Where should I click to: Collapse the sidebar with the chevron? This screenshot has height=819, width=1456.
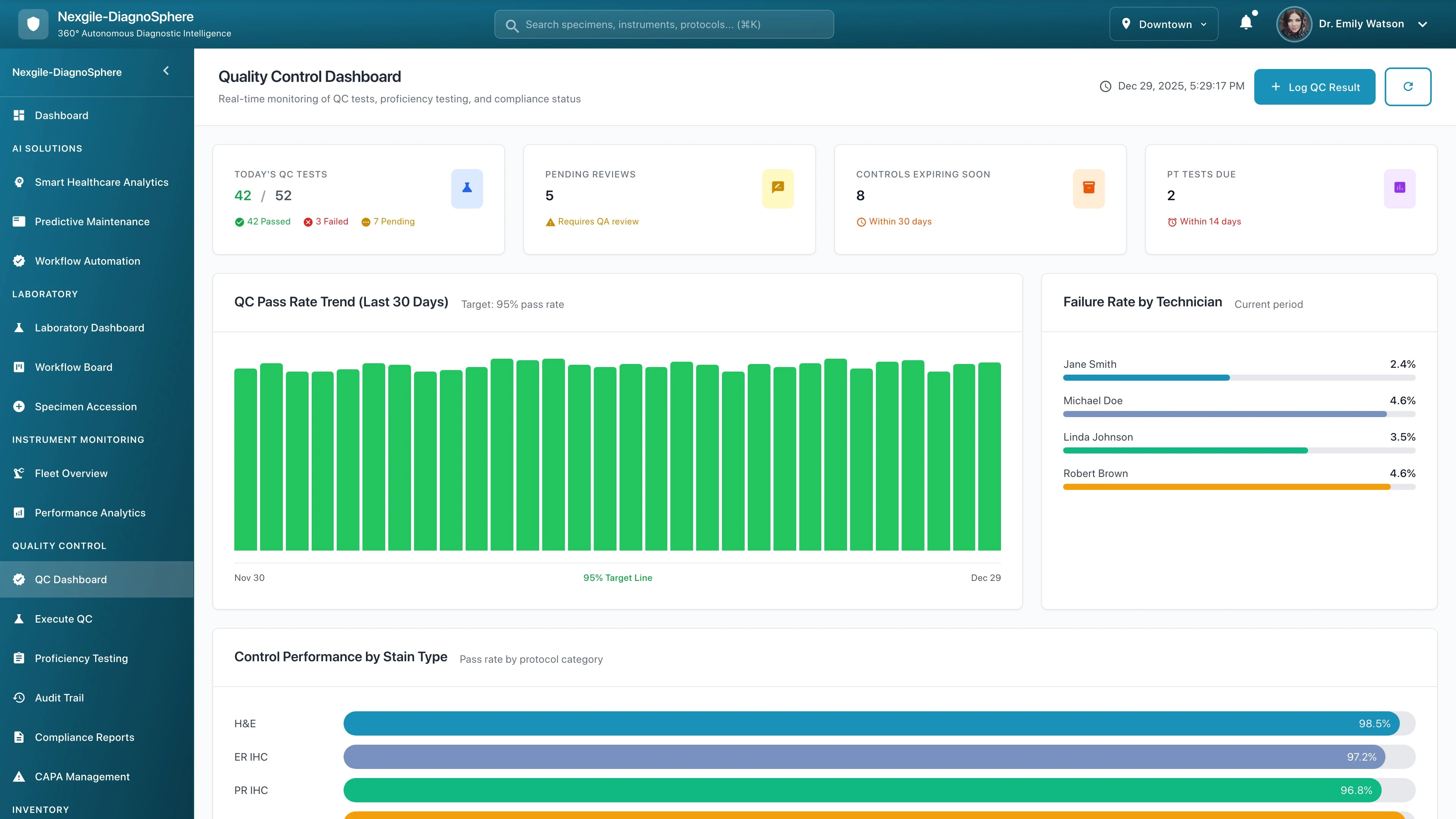[166, 71]
